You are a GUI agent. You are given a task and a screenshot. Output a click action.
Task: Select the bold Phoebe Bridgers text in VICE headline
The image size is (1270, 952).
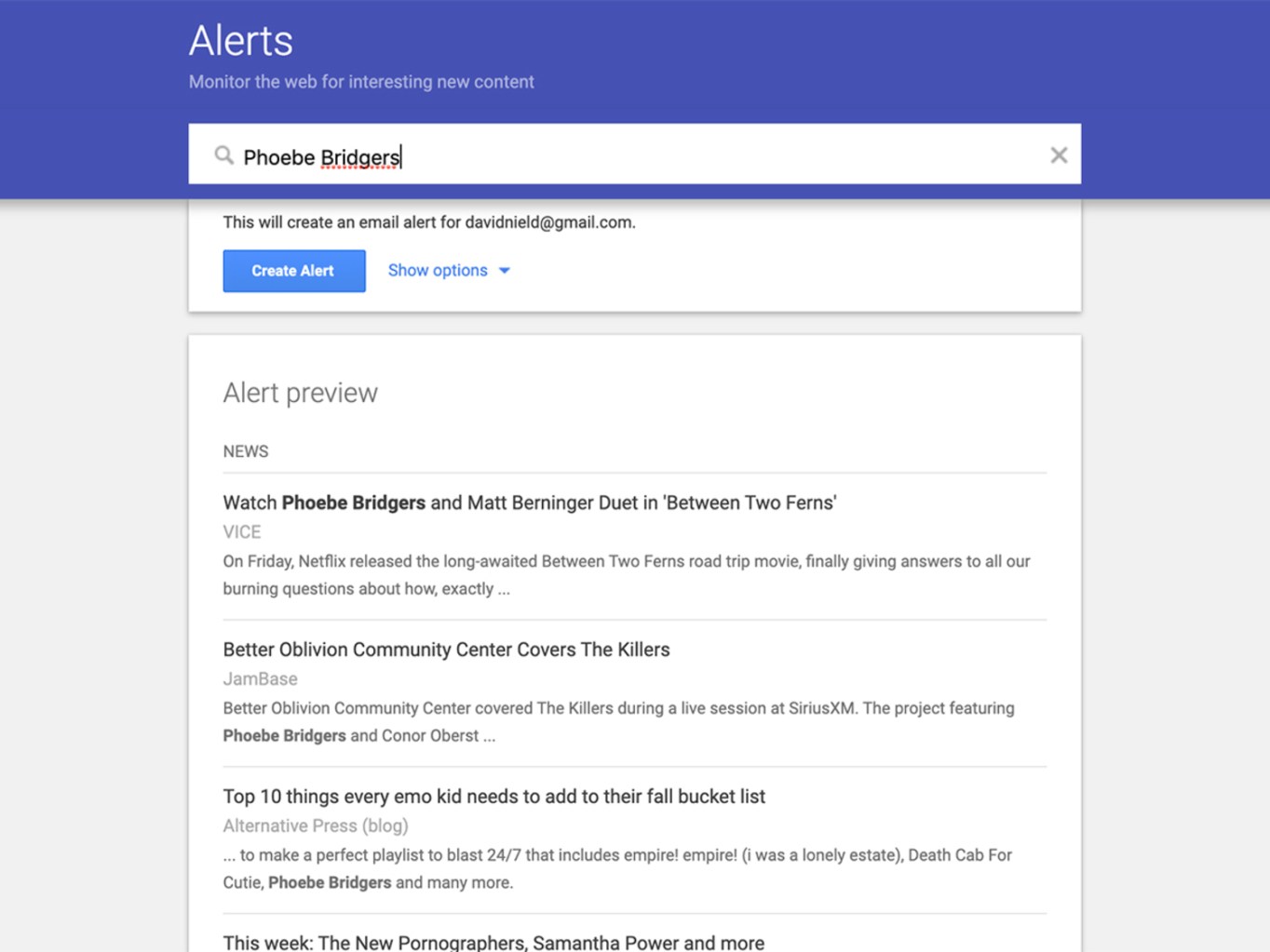[x=353, y=503]
